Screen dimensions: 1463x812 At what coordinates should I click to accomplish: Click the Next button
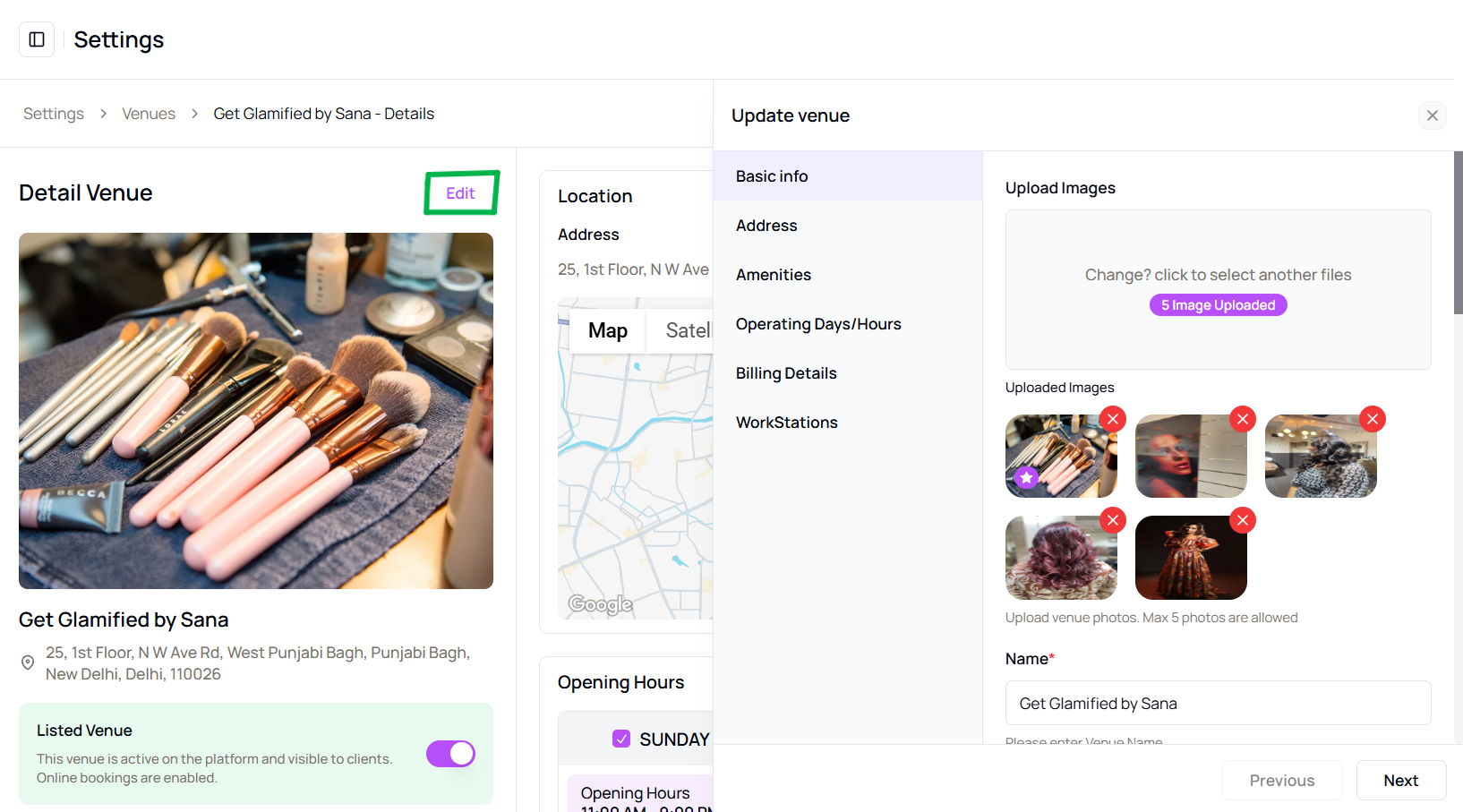click(1401, 781)
